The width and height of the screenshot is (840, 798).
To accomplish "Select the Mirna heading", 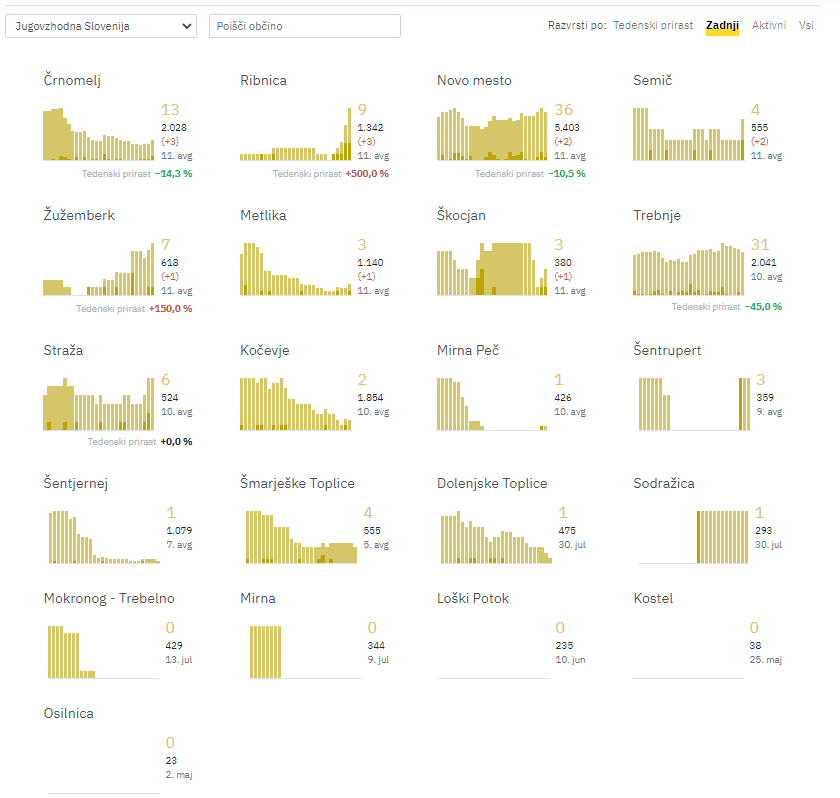I will [258, 598].
